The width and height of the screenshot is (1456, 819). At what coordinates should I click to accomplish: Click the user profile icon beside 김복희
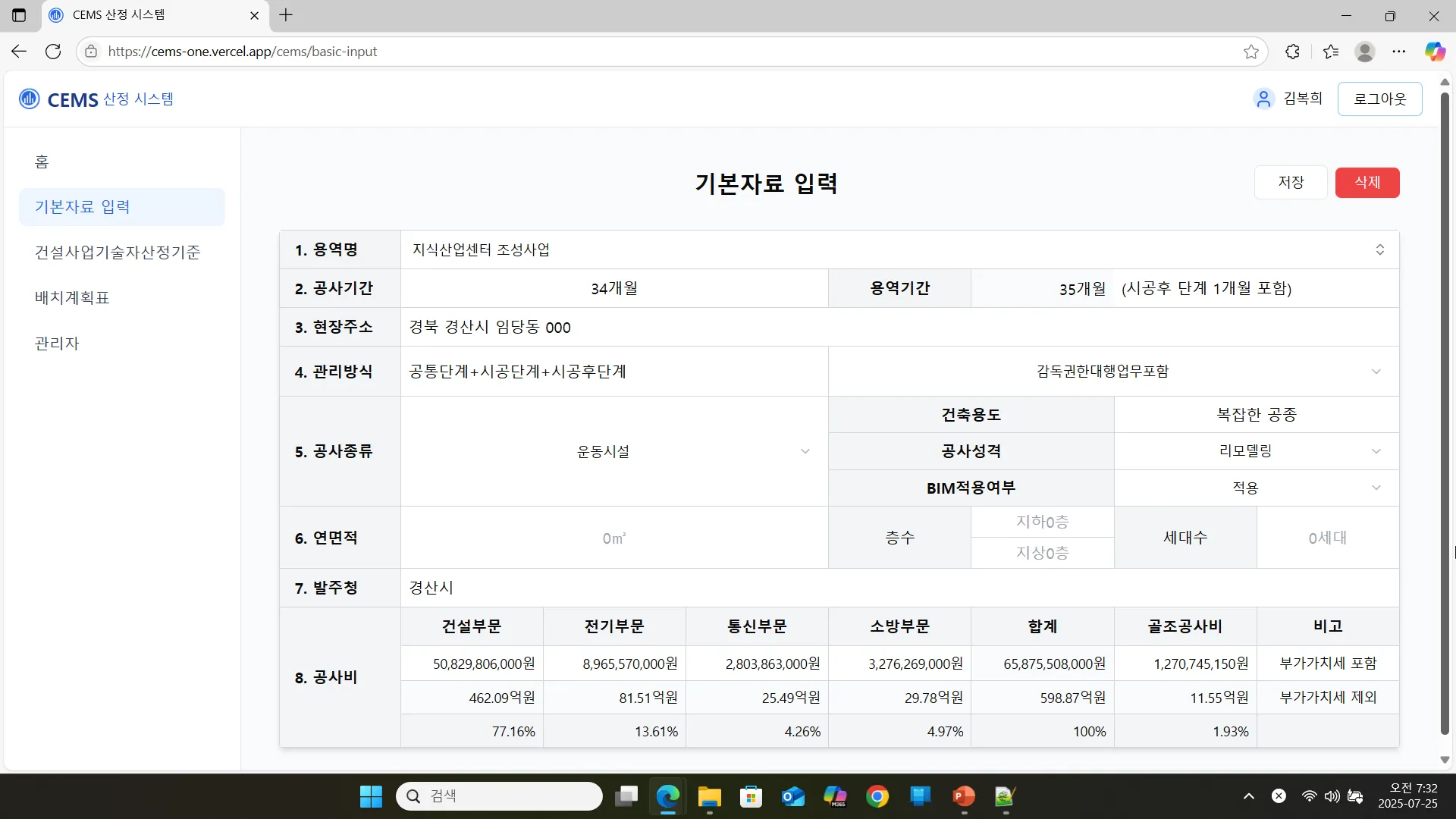coord(1263,99)
